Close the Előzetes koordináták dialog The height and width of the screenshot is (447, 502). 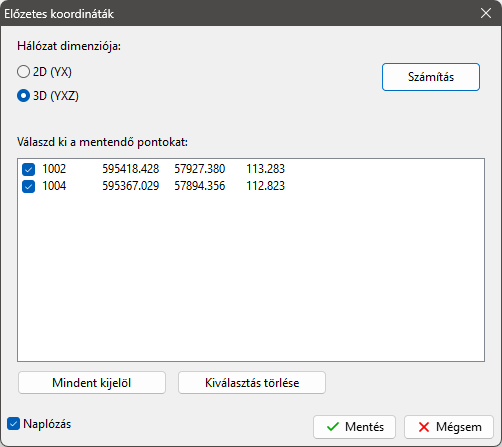tap(486, 13)
